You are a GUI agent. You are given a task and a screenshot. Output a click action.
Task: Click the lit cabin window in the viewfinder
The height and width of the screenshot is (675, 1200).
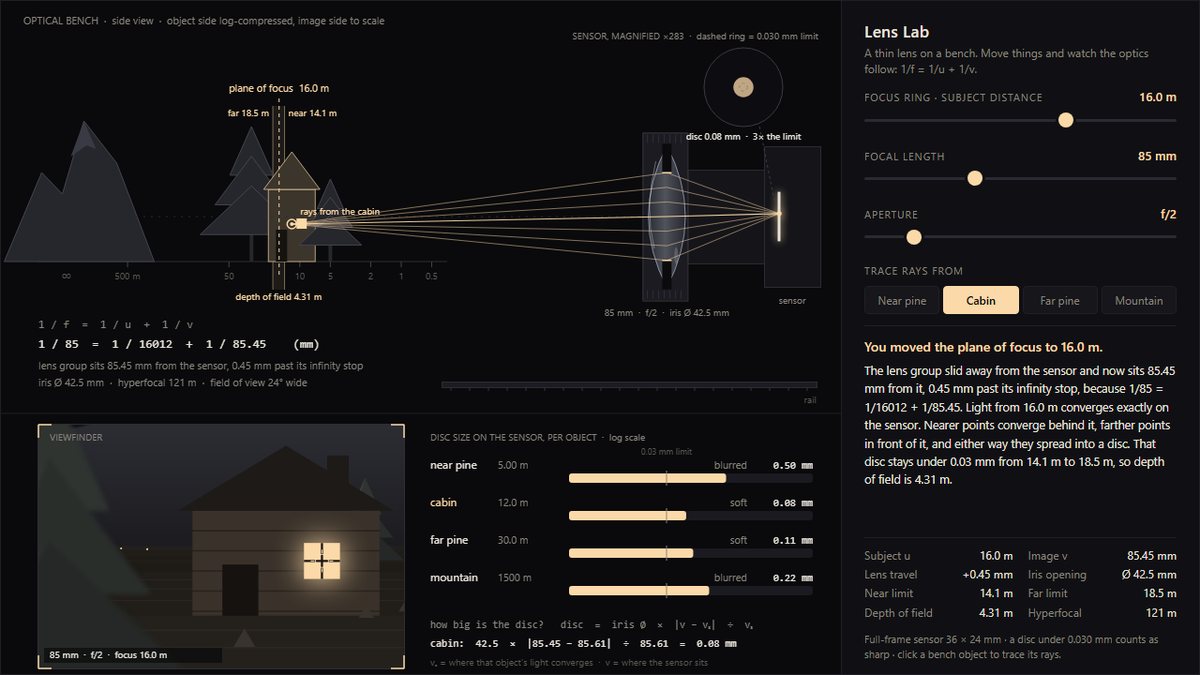pos(322,561)
